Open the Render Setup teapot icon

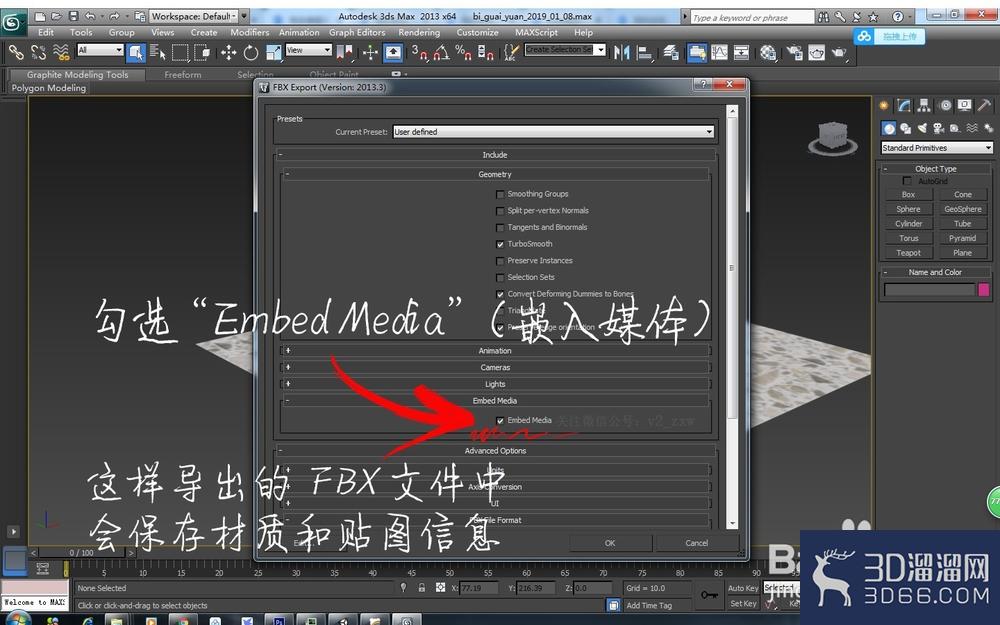[794, 52]
